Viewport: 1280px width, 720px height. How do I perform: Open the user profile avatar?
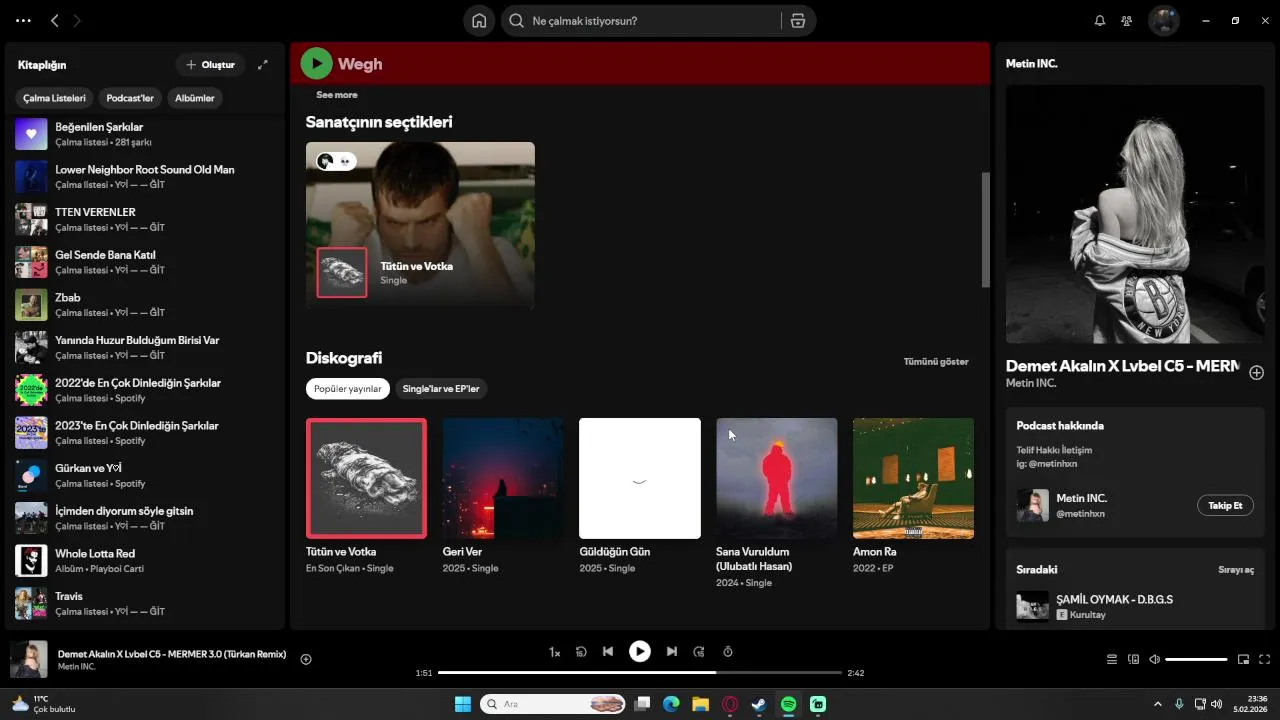[1163, 21]
